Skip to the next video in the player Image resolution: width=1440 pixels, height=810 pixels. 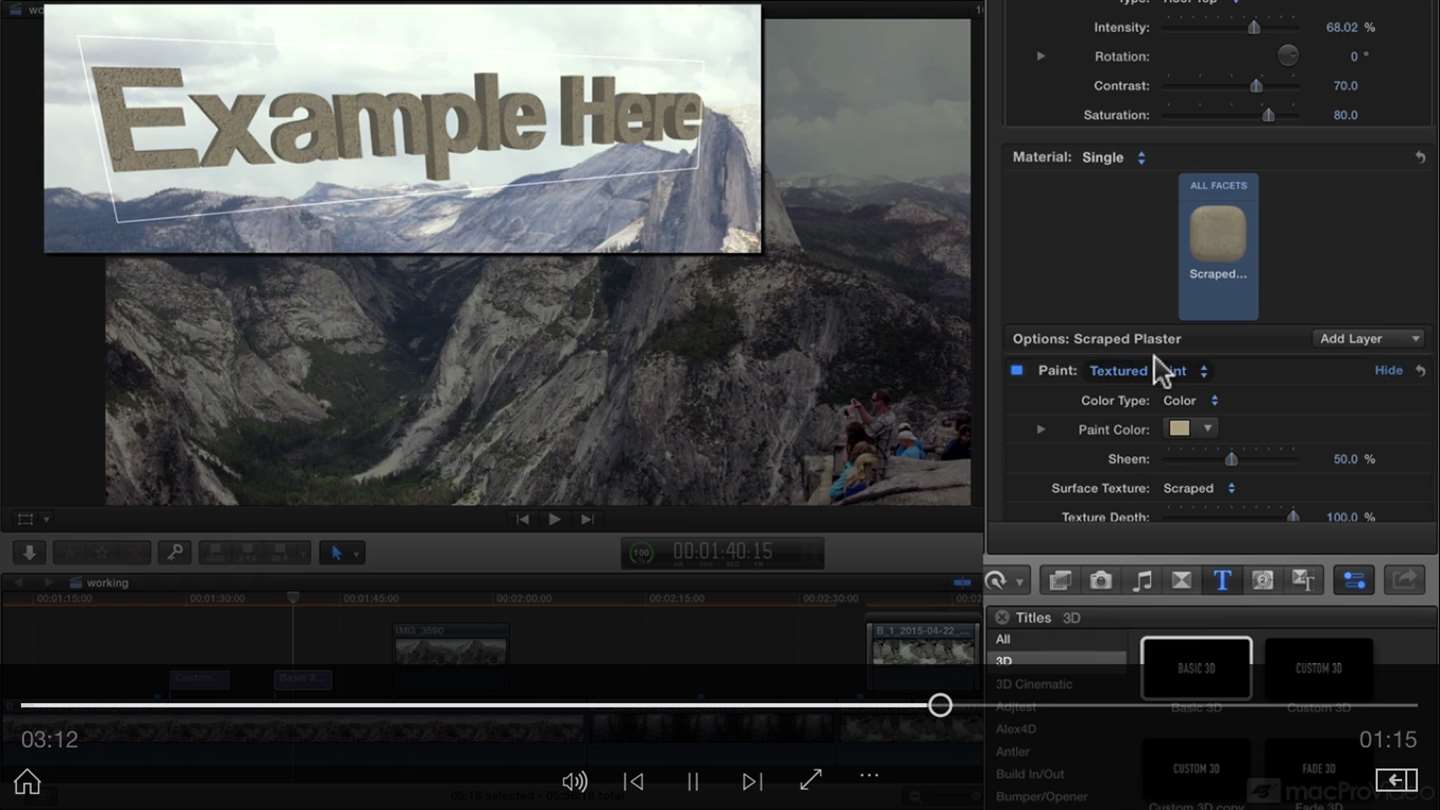point(752,781)
